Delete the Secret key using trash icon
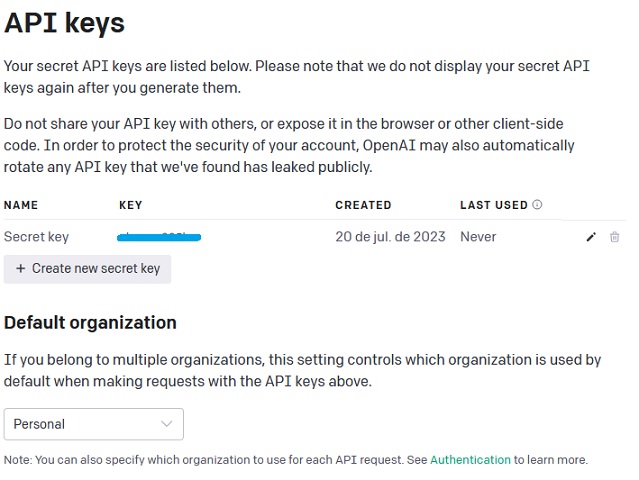639x480 pixels. coord(615,237)
